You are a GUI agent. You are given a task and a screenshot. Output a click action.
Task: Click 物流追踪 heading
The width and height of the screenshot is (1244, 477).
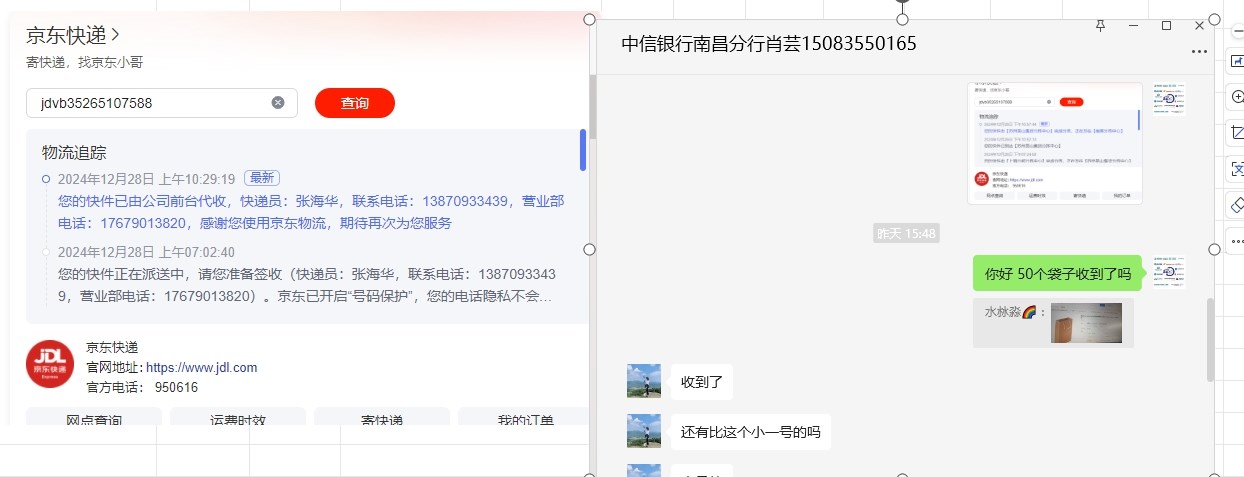(74, 153)
